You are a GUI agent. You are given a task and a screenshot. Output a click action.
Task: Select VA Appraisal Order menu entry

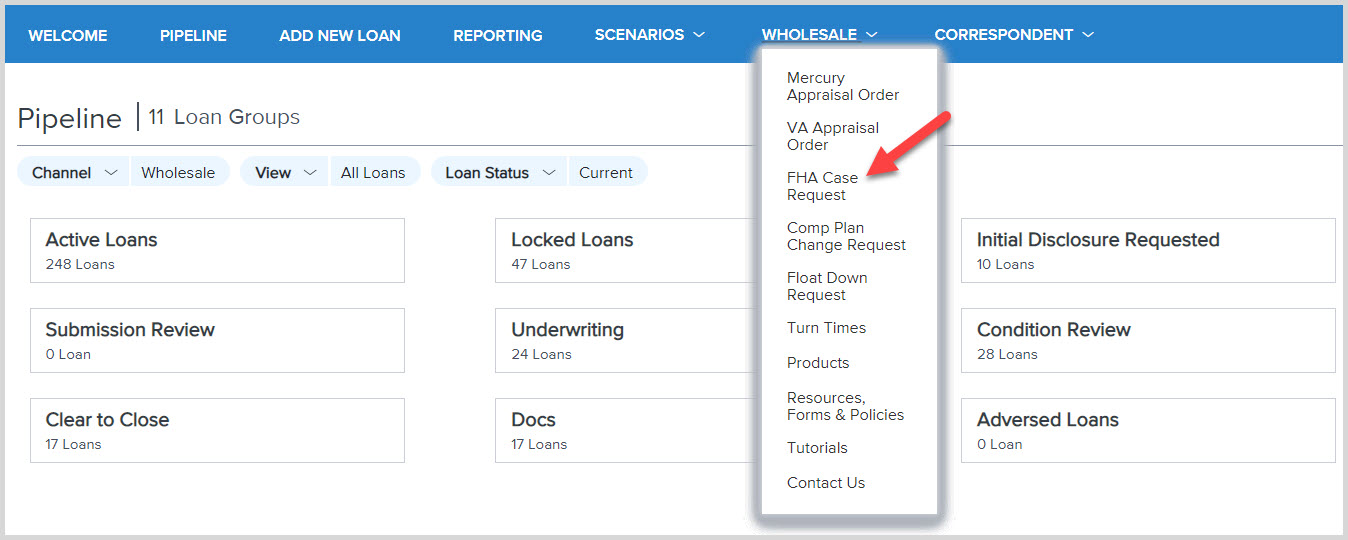pos(833,136)
